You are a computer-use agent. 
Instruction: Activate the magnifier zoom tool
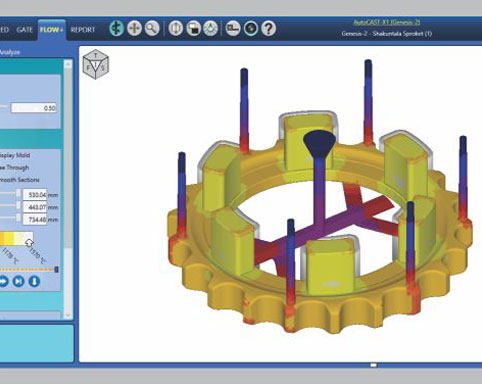point(152,28)
